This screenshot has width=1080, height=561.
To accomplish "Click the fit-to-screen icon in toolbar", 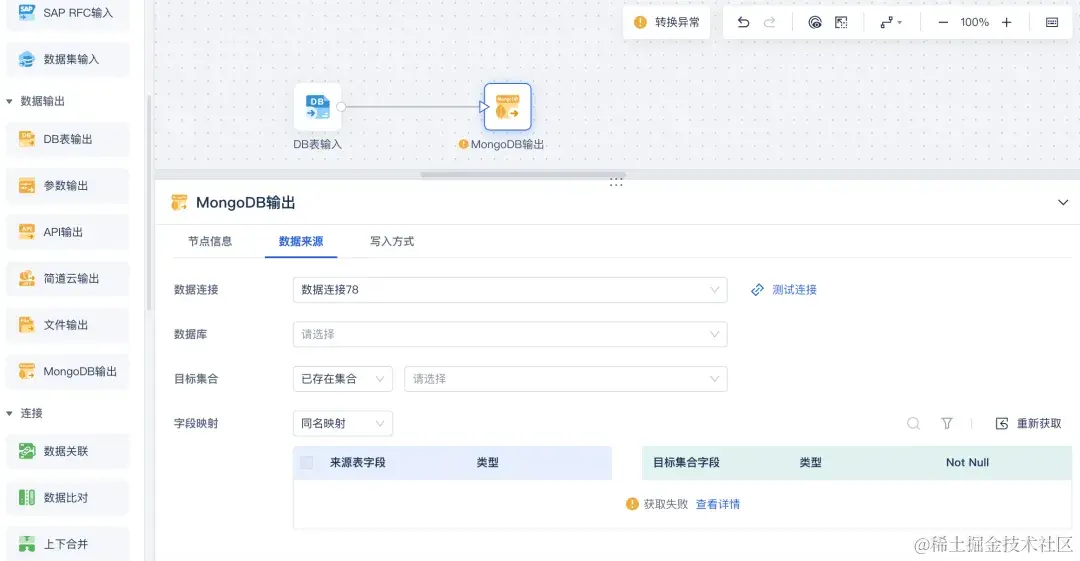I will [x=841, y=22].
